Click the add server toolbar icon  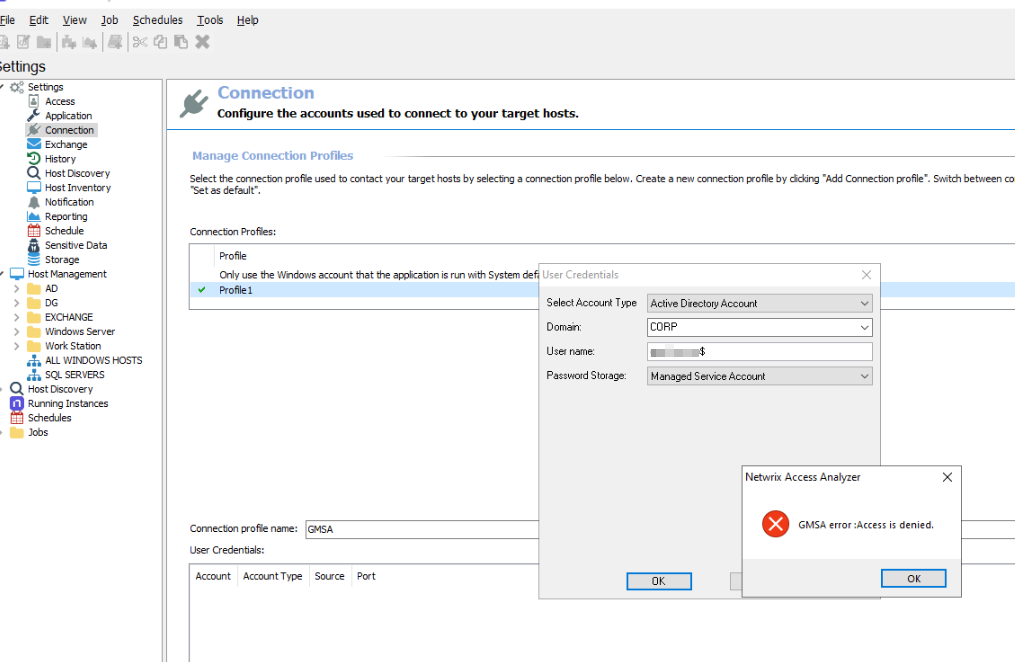point(115,42)
